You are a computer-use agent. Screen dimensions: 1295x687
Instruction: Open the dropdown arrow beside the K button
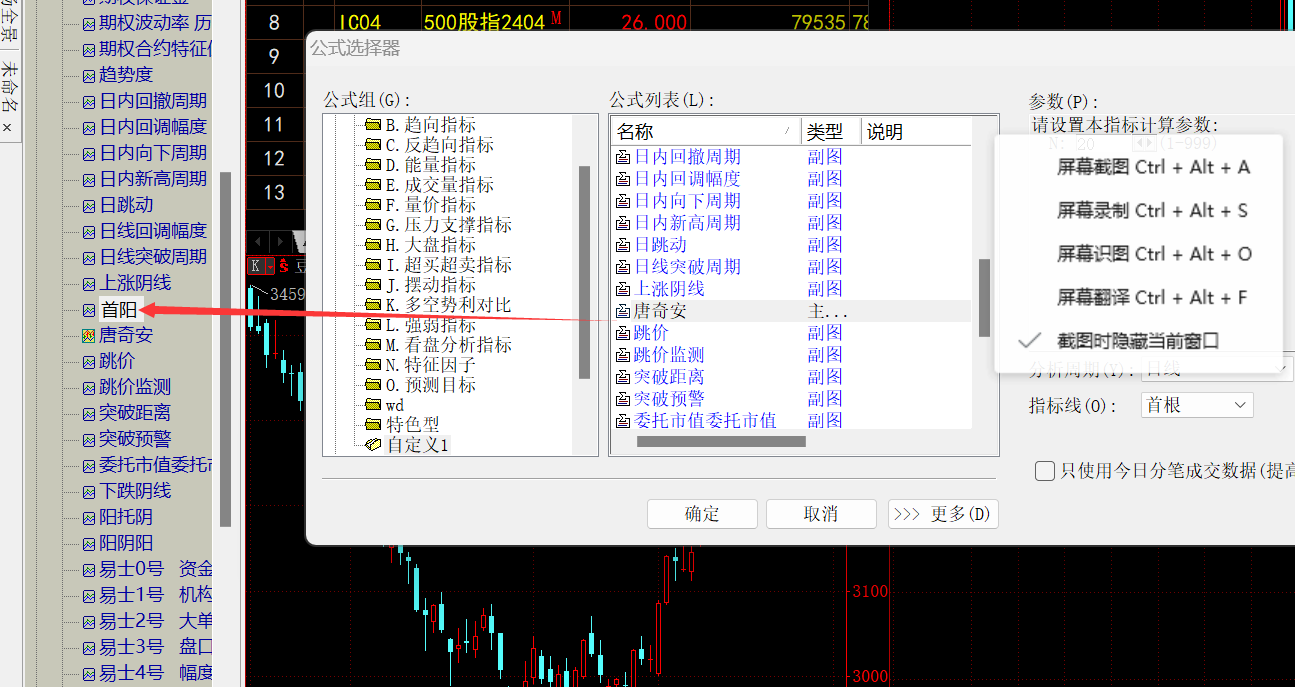click(270, 266)
